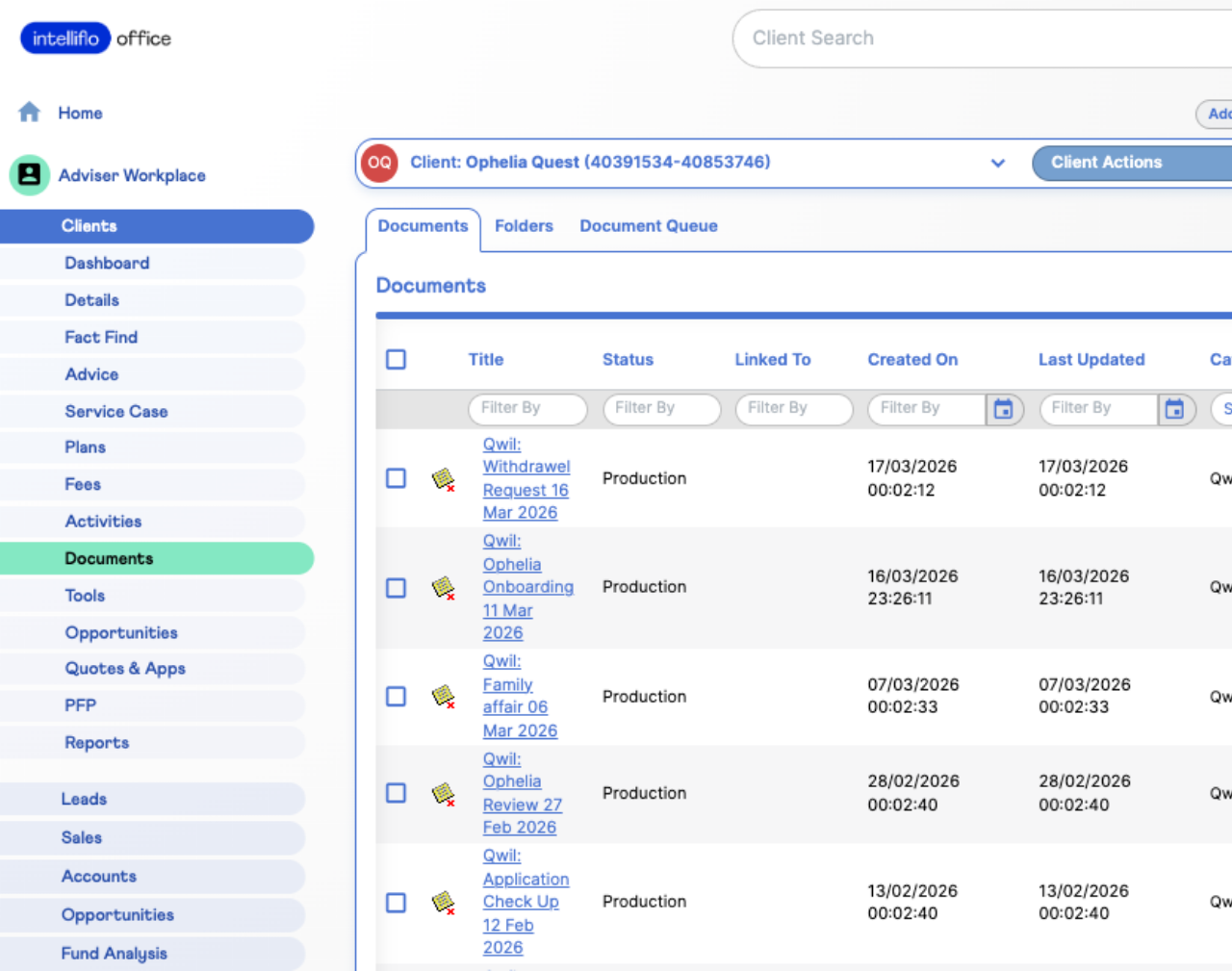Click document icon beside Family affair row
The image size is (1232, 971).
click(x=443, y=697)
